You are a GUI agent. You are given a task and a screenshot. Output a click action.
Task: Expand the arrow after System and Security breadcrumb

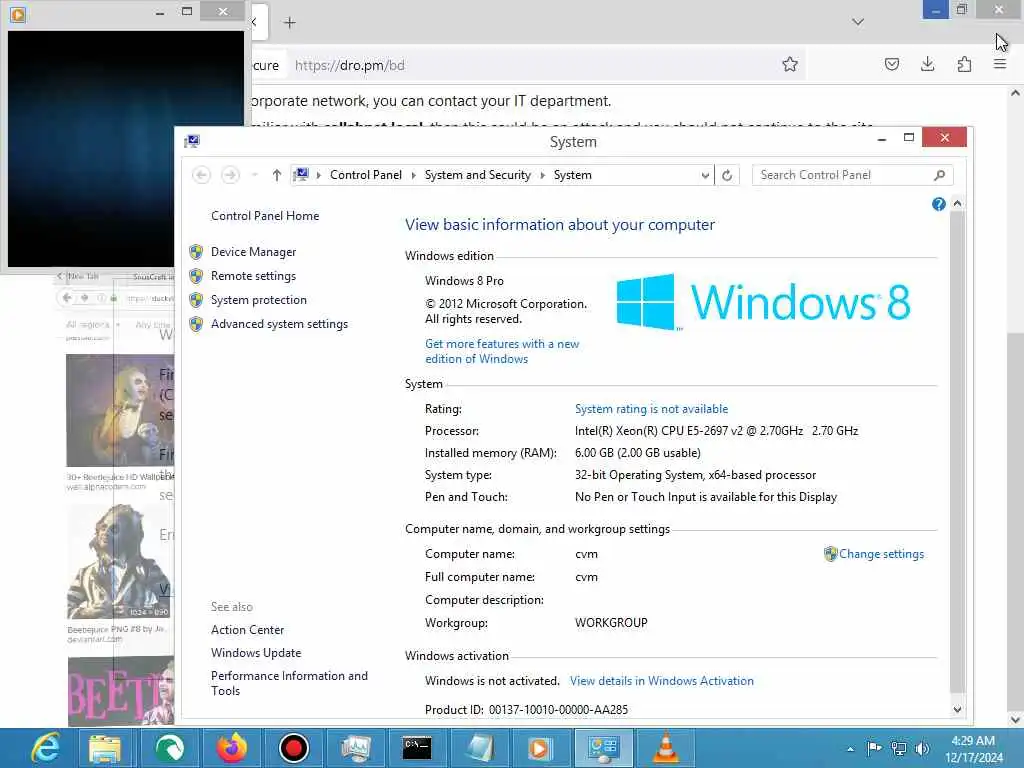[542, 175]
